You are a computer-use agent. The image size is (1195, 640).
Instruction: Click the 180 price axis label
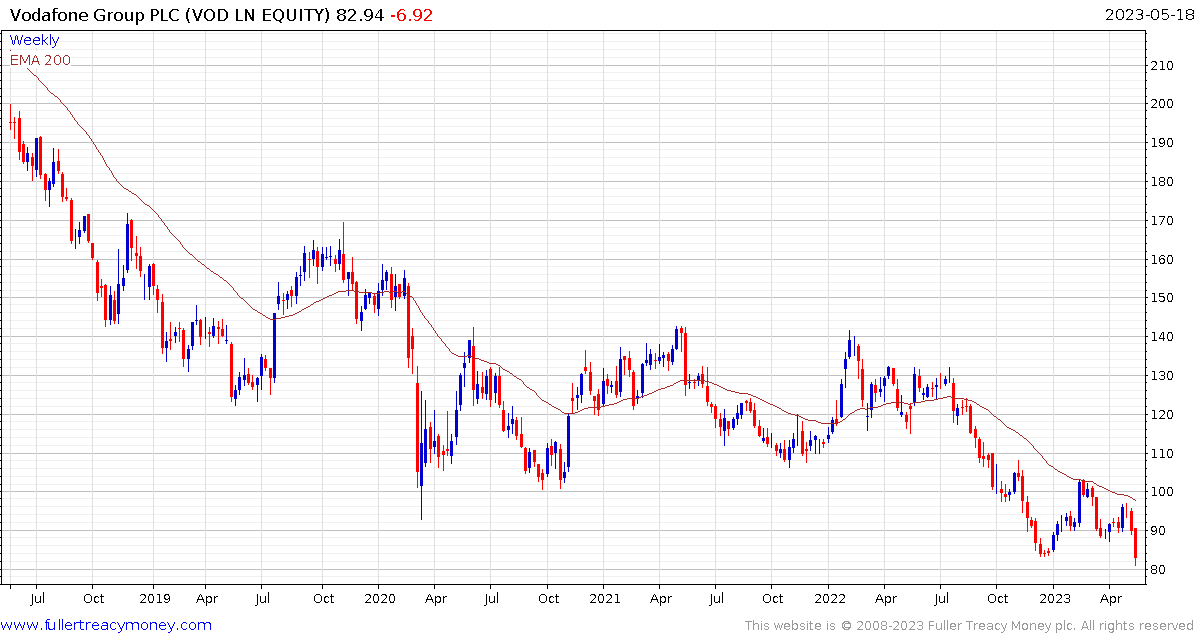pyautogui.click(x=1162, y=182)
